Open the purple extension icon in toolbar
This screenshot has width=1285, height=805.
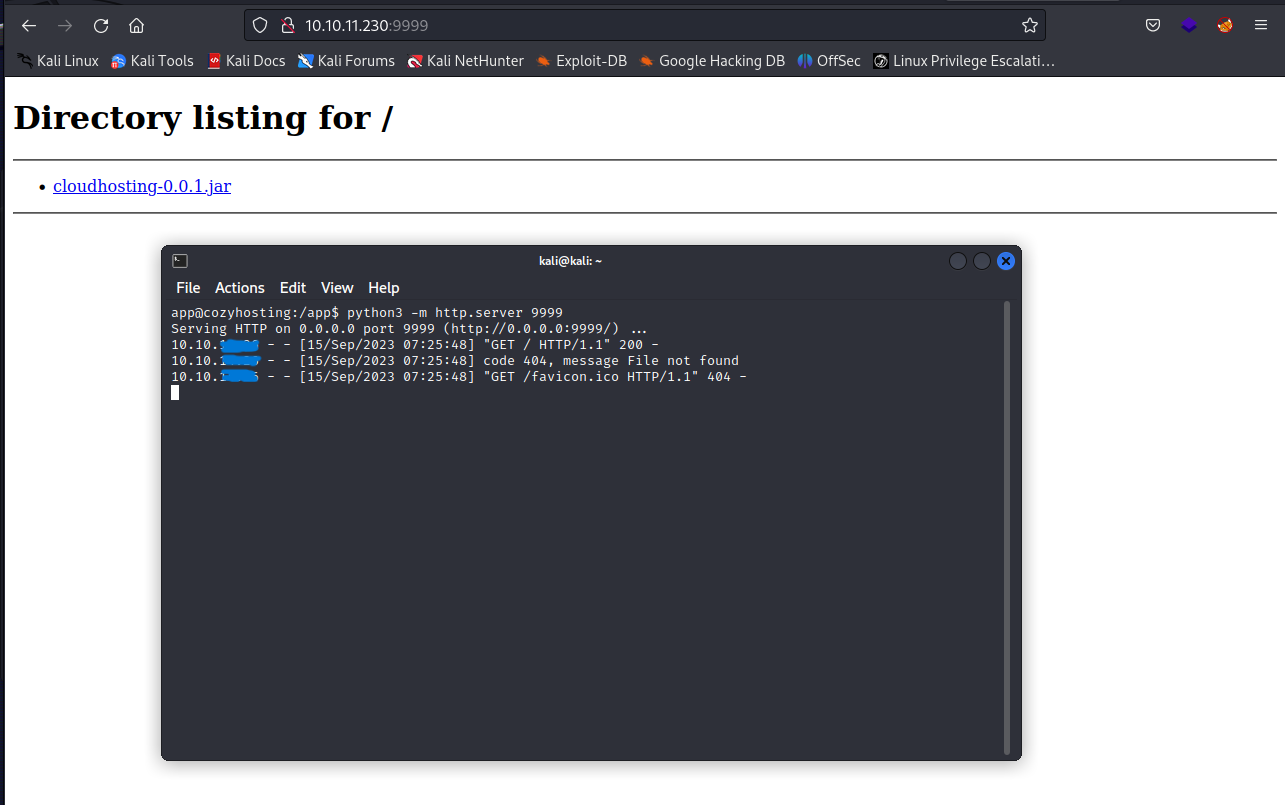[x=1189, y=25]
